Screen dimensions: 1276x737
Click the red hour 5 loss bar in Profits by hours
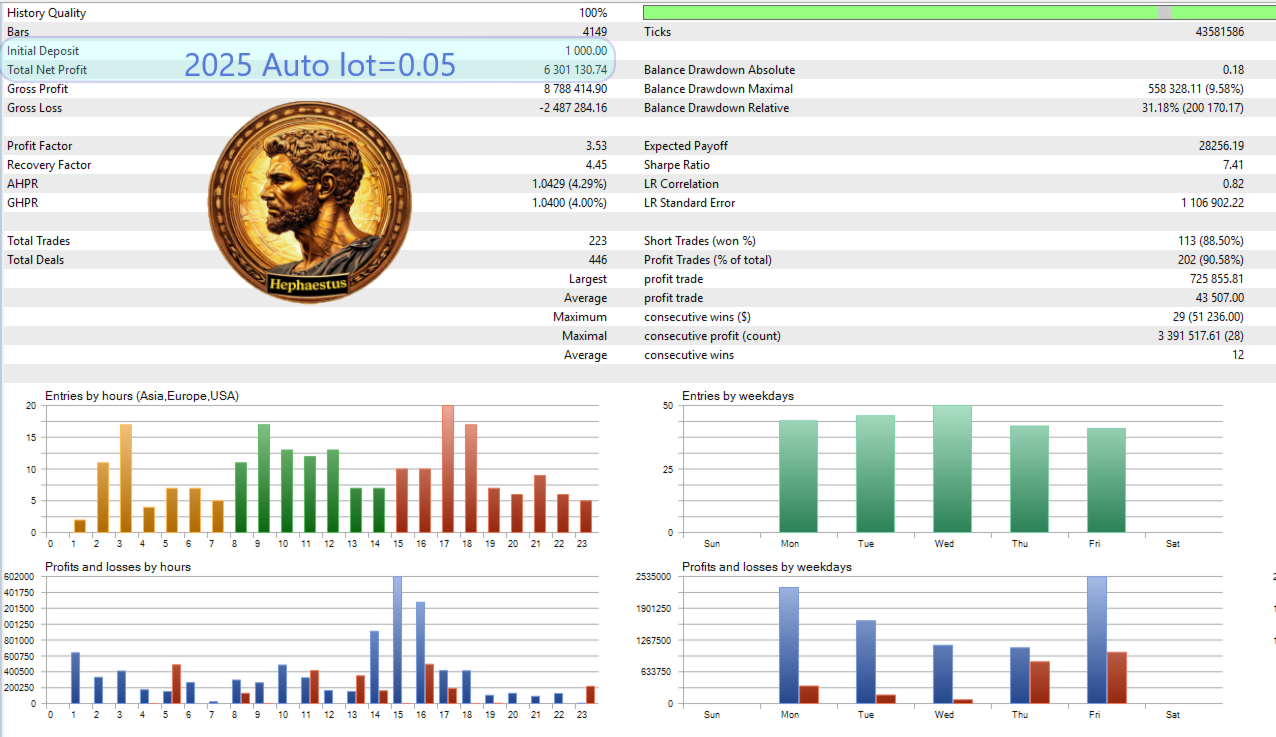point(176,684)
